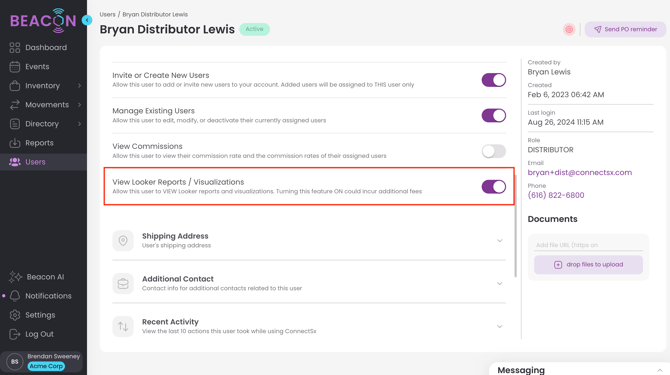The width and height of the screenshot is (670, 375).
Task: Click the Send PO reminder button
Action: click(625, 29)
